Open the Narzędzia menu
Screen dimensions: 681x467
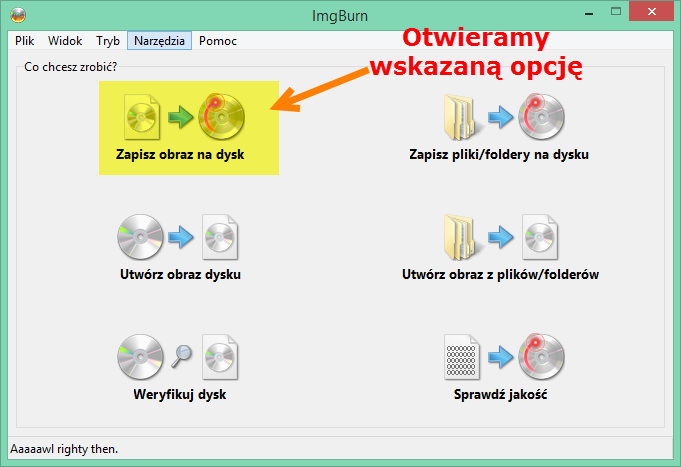click(159, 41)
